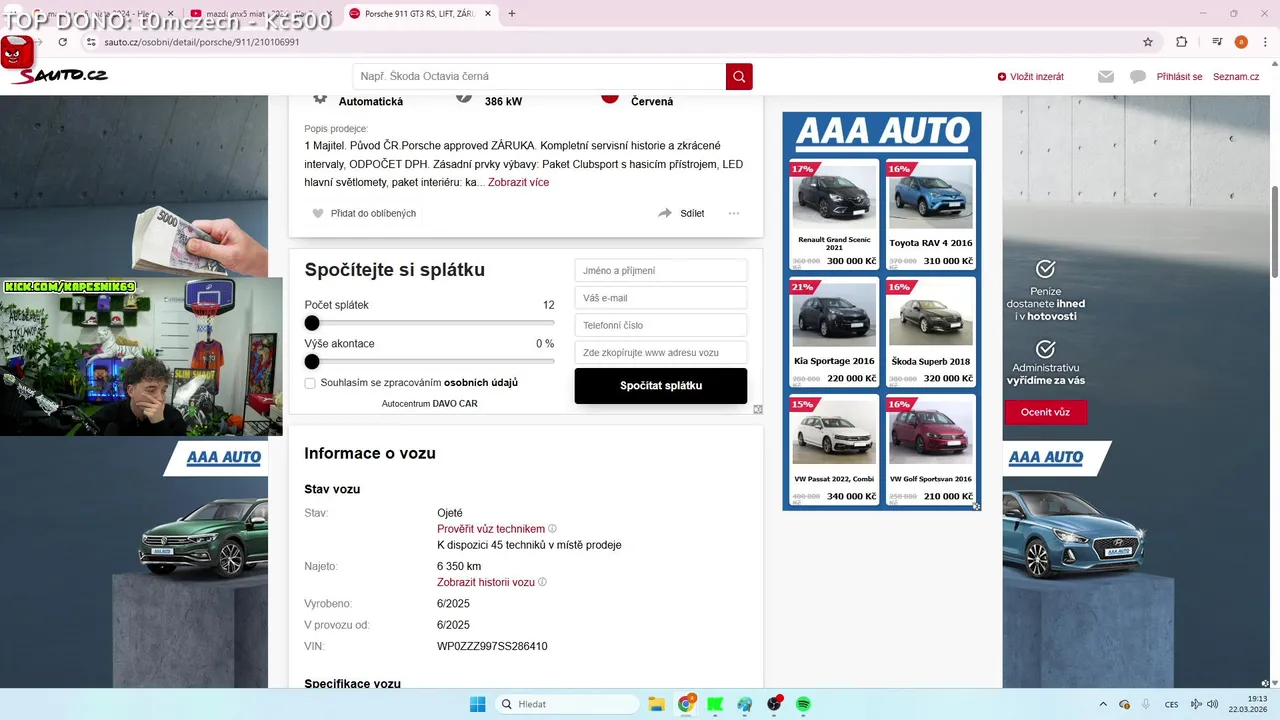The image size is (1280, 720).
Task: Click the AAA AUTO banner heading
Action: click(x=882, y=132)
